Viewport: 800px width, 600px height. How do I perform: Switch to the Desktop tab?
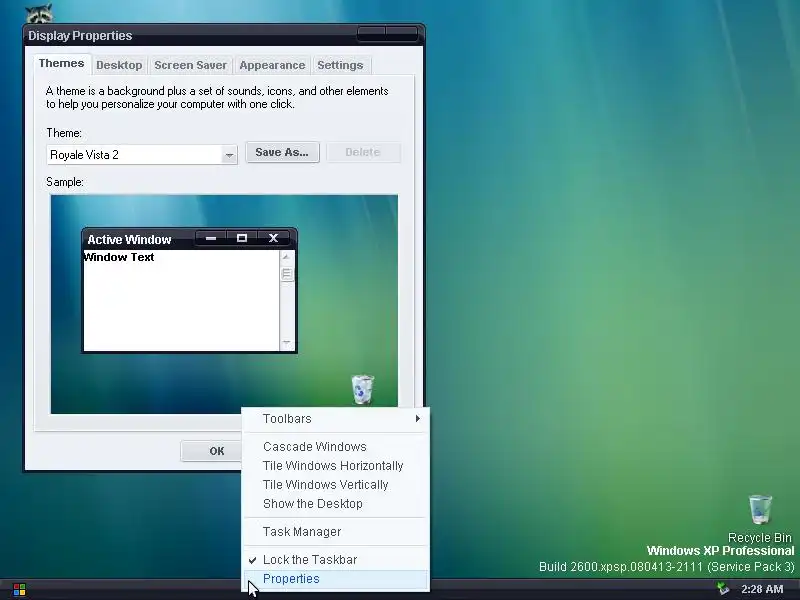pyautogui.click(x=119, y=65)
